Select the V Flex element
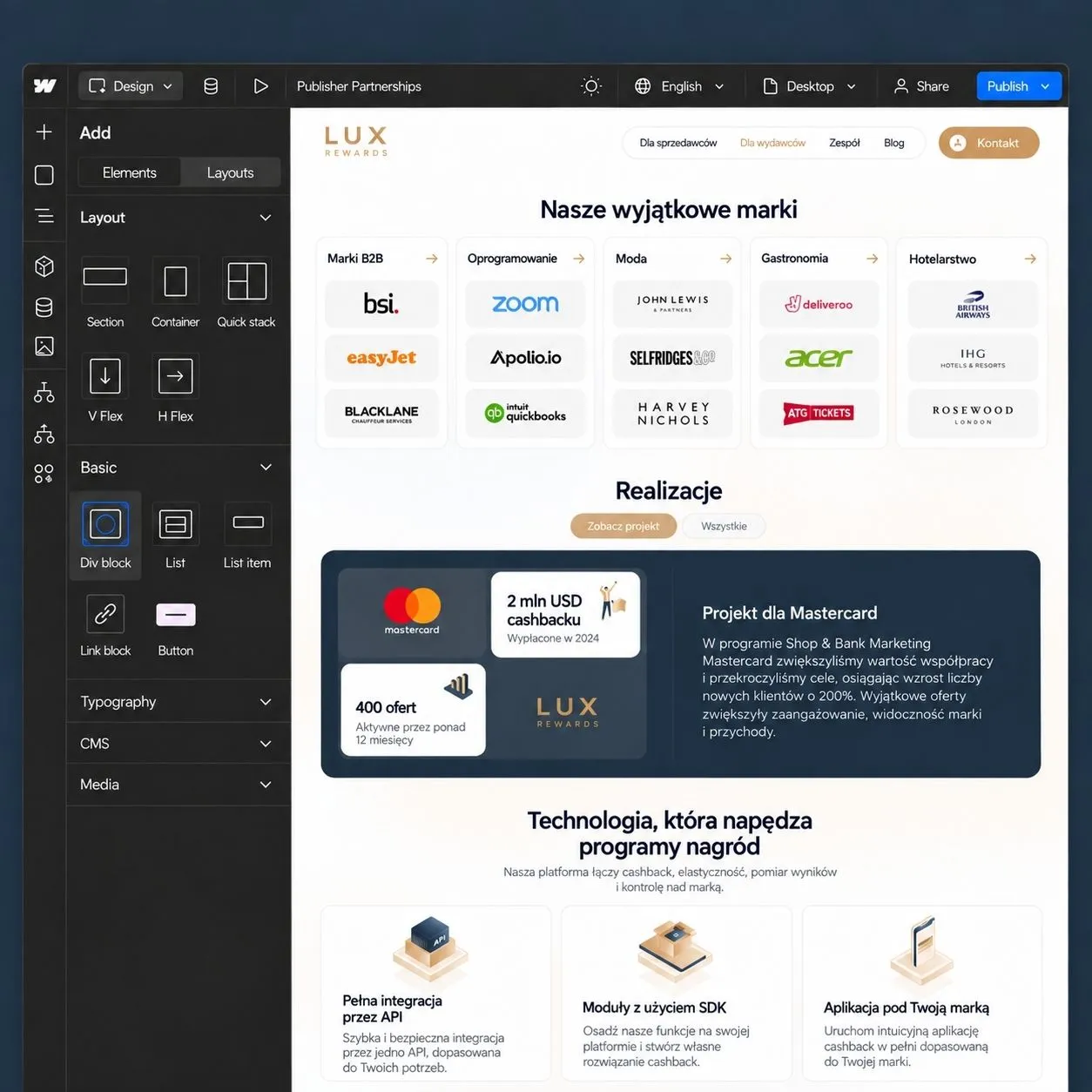Image resolution: width=1092 pixels, height=1092 pixels. 105,388
